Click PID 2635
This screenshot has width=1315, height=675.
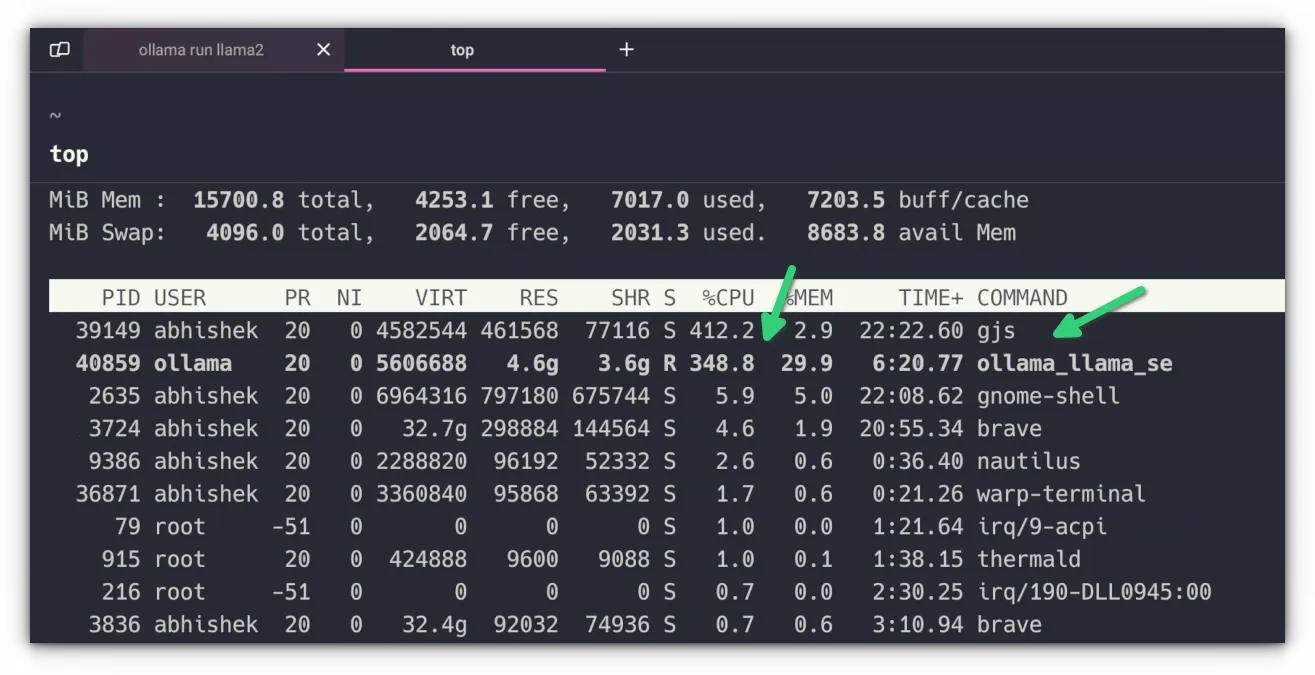[x=115, y=396]
